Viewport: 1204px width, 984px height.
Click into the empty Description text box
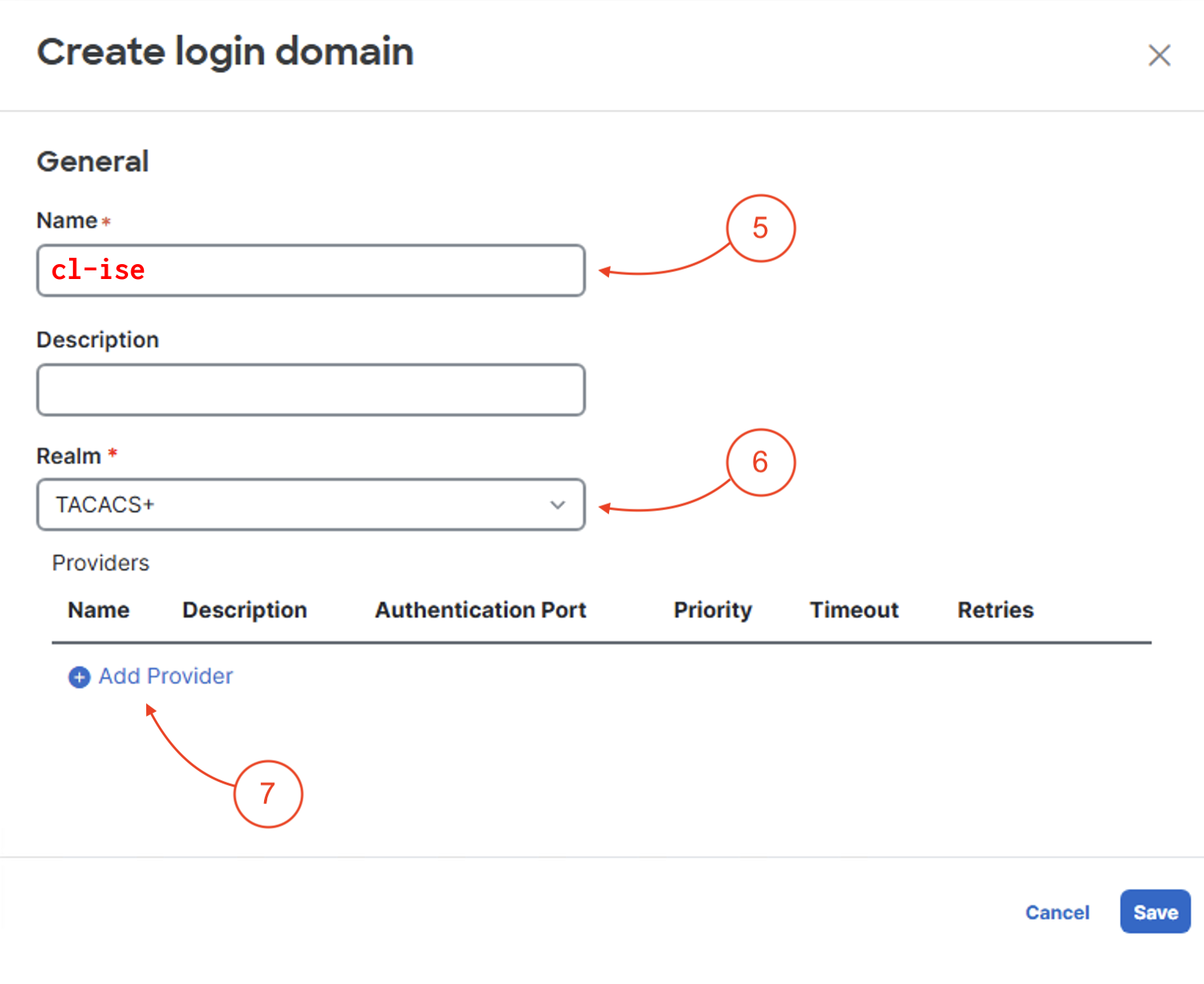coord(310,390)
